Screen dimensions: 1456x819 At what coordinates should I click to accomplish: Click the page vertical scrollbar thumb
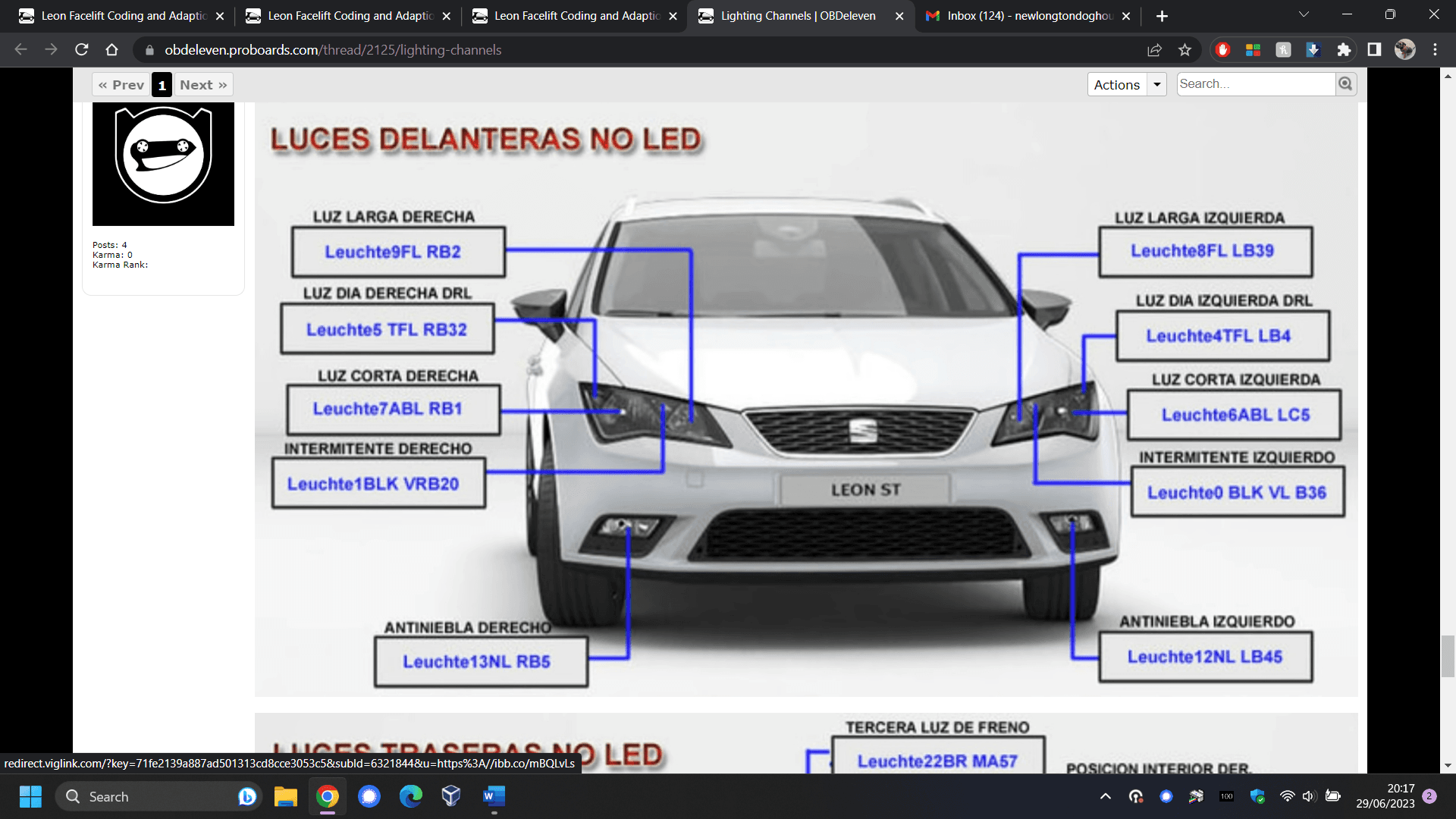tap(1448, 656)
